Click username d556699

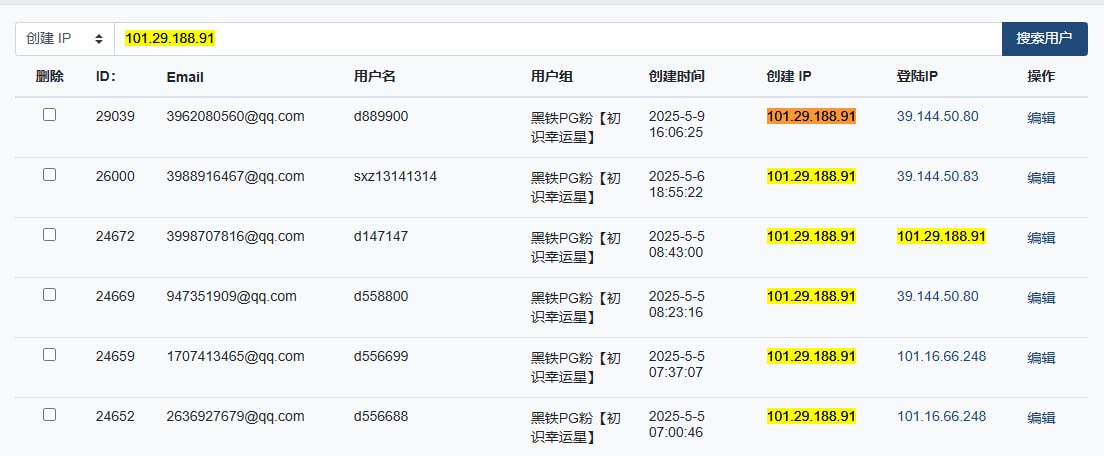(380, 356)
